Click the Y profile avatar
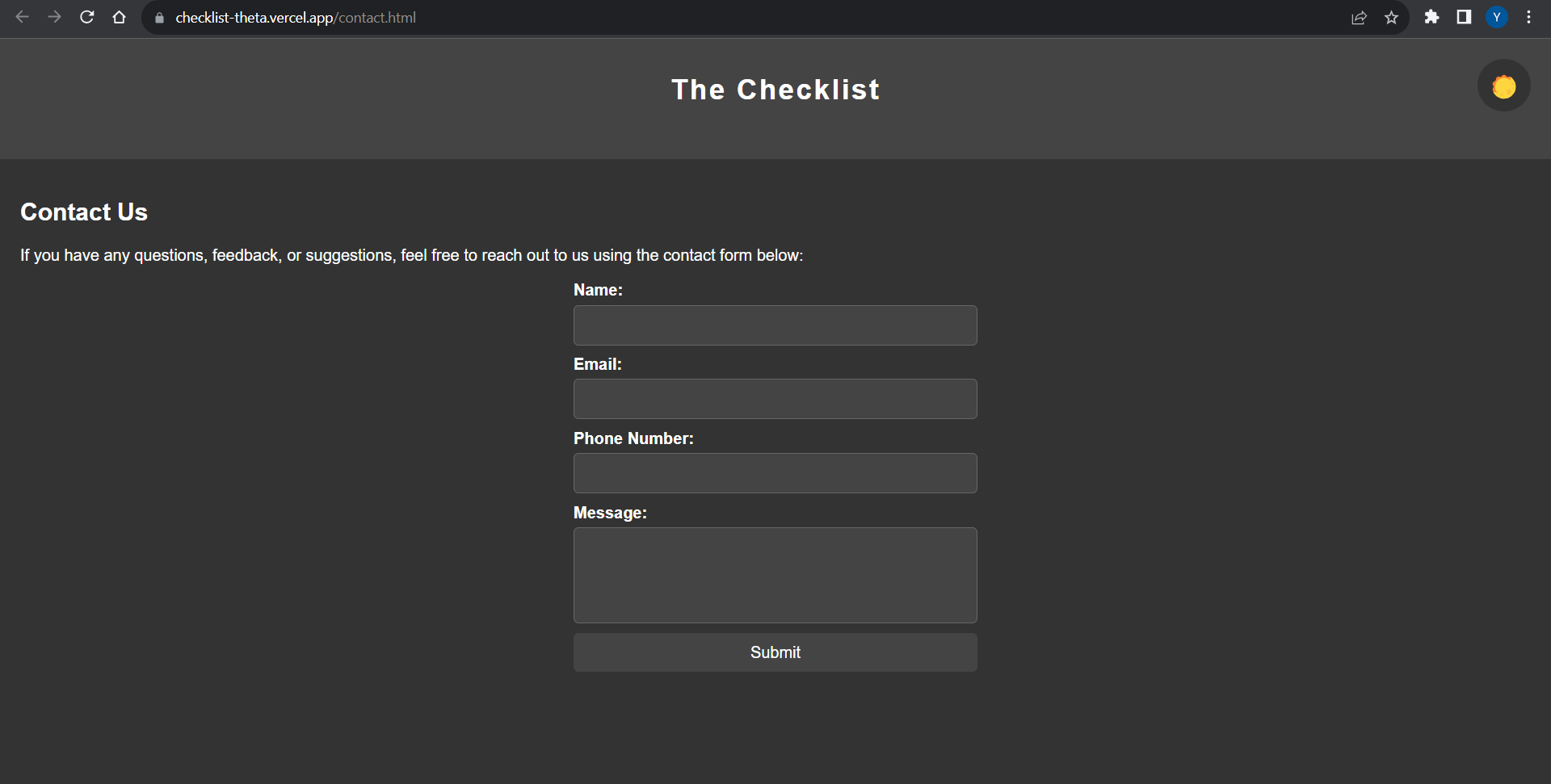Screen dimensions: 1551x784 coord(1497,17)
